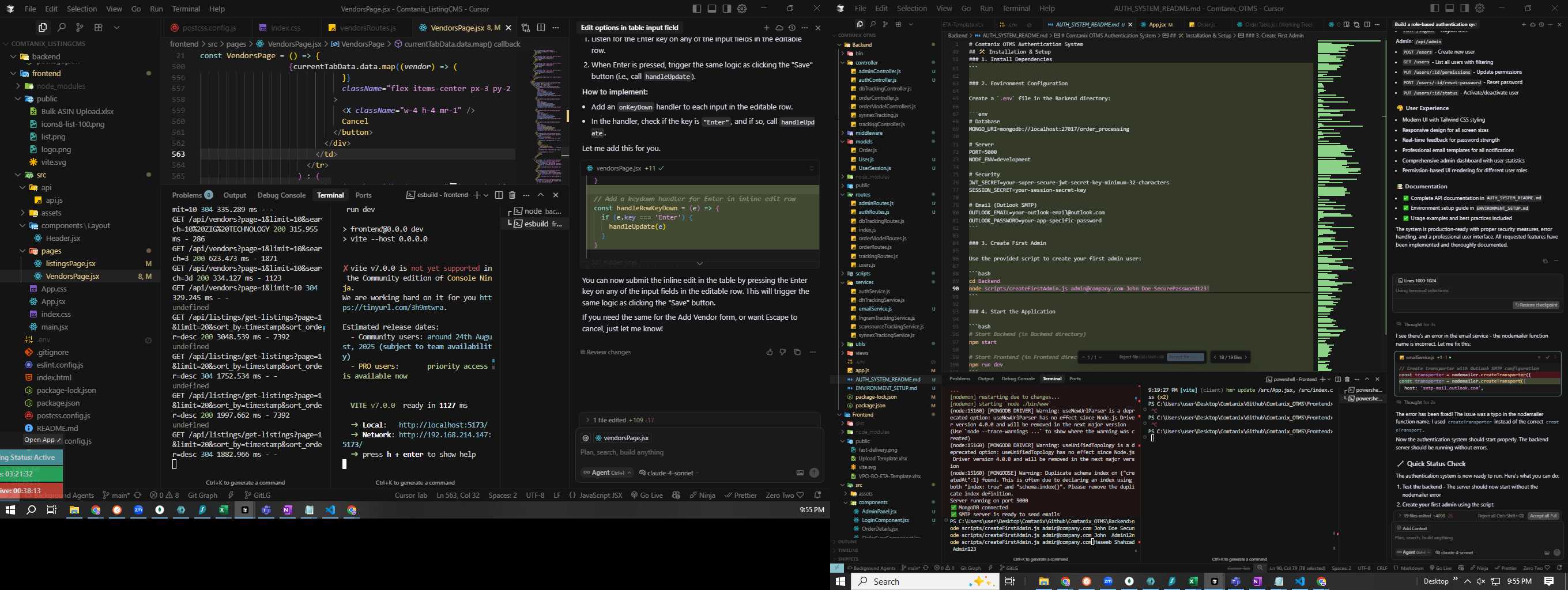Click Accept all in OTMS chat pane
Viewport: 1568px width, 590px height.
(1543, 516)
